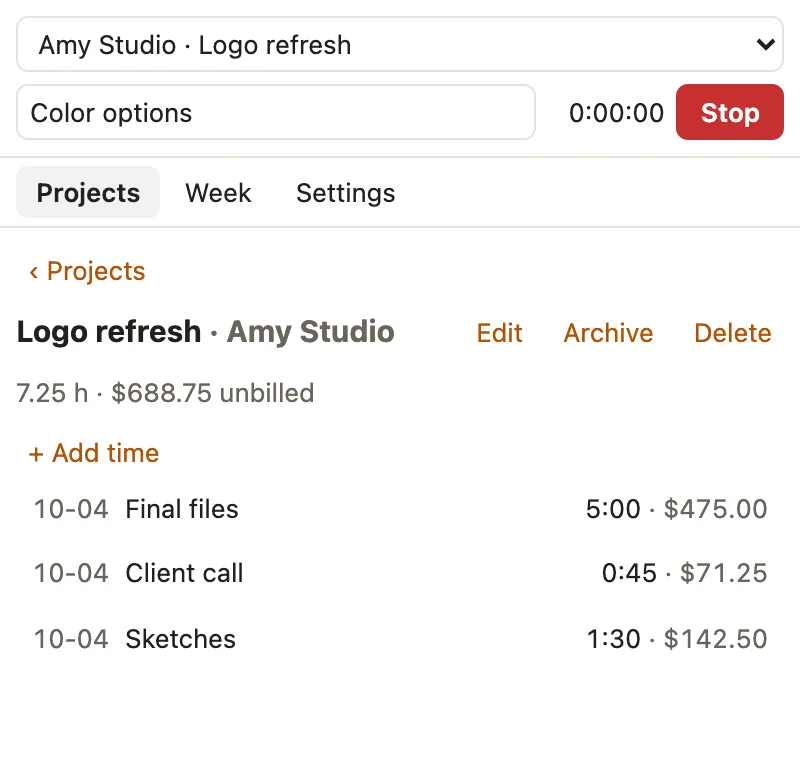This screenshot has width=800, height=760.
Task: Select the Client call time entry
Action: pyautogui.click(x=400, y=573)
